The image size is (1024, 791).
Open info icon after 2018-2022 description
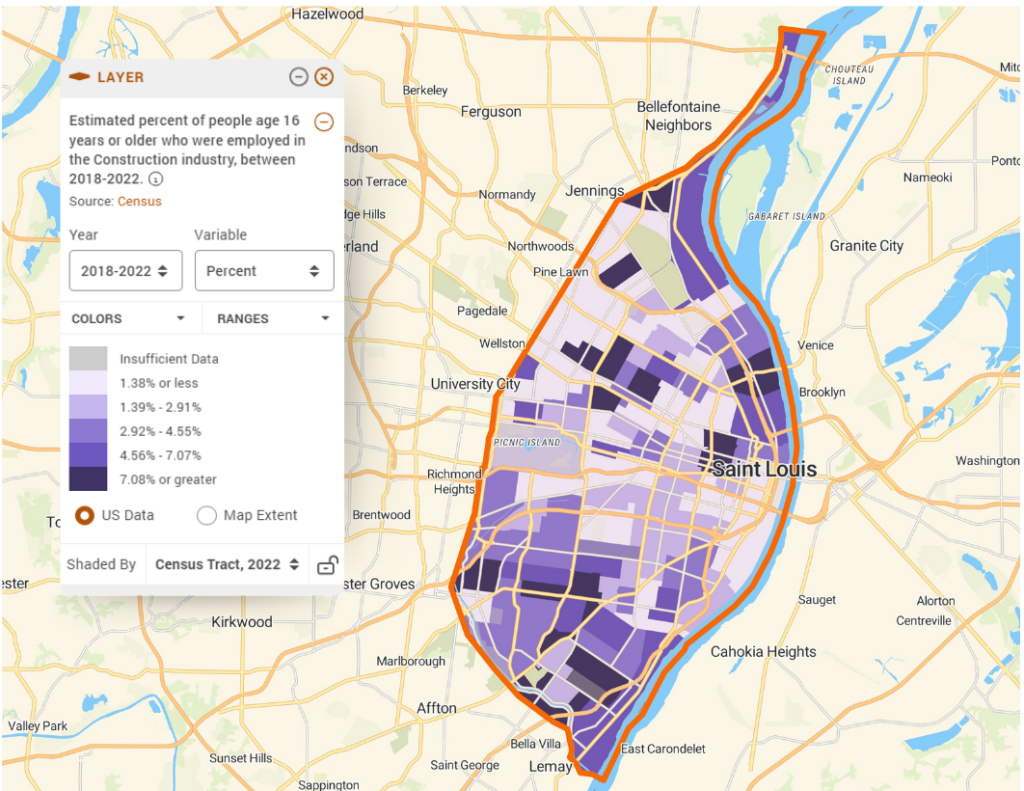point(155,179)
